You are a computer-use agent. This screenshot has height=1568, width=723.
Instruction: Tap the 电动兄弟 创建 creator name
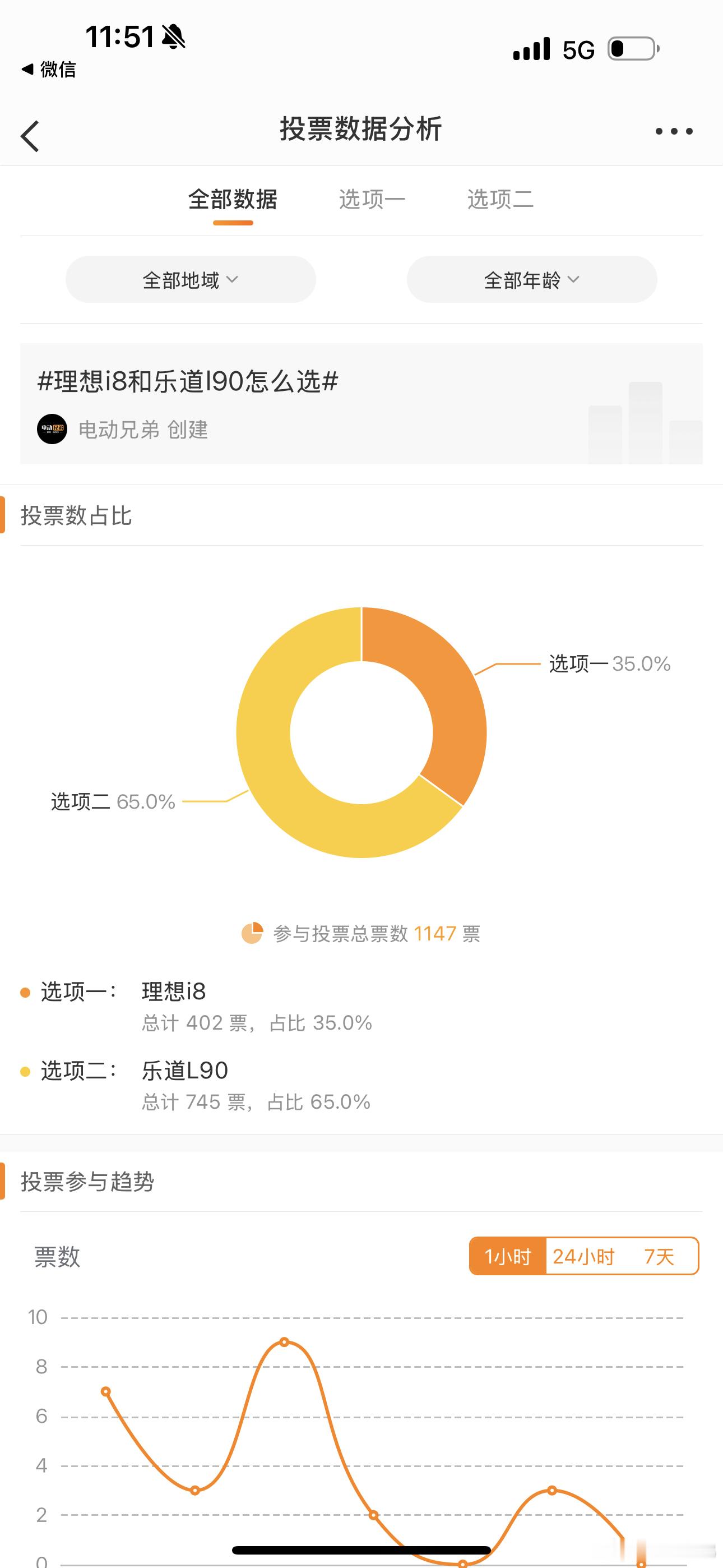coord(143,430)
